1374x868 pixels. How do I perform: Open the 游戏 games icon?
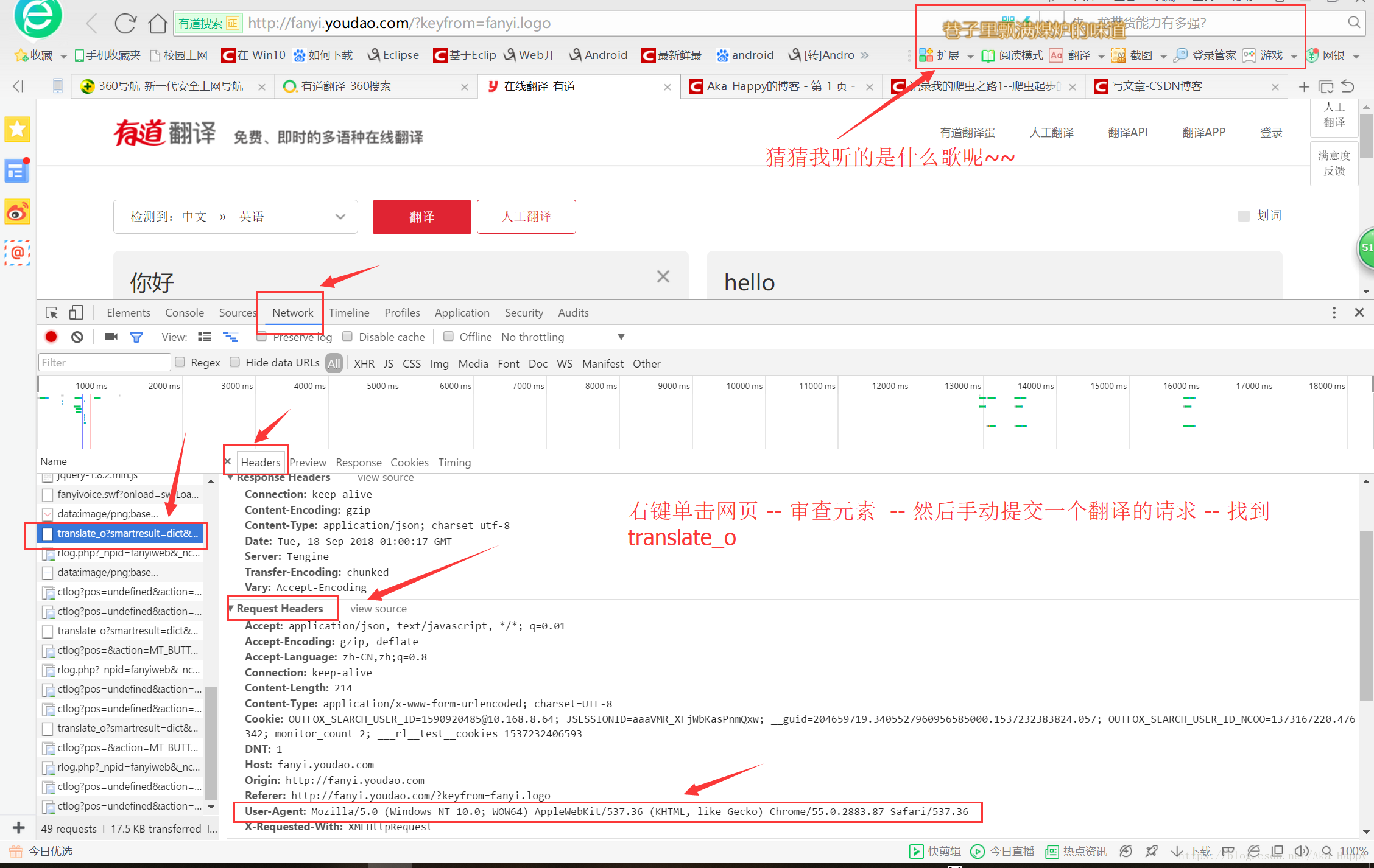(x=1249, y=55)
